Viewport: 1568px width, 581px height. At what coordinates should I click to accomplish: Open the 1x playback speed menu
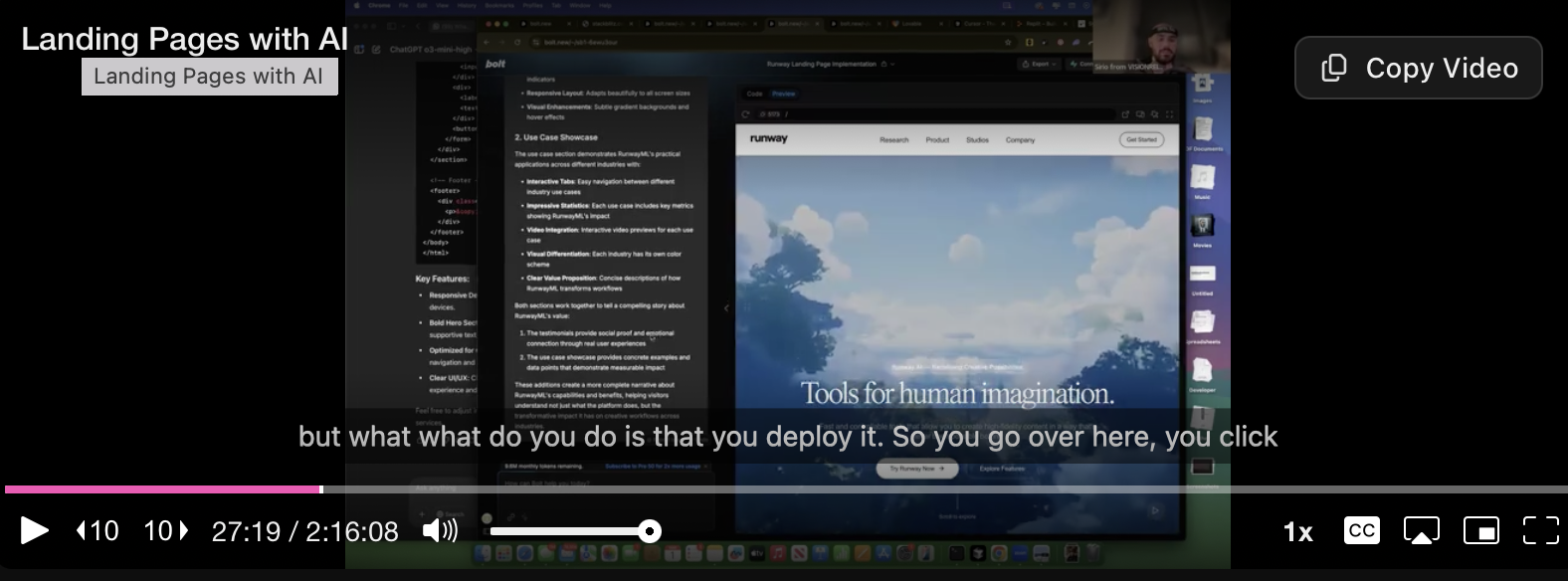(x=1297, y=532)
